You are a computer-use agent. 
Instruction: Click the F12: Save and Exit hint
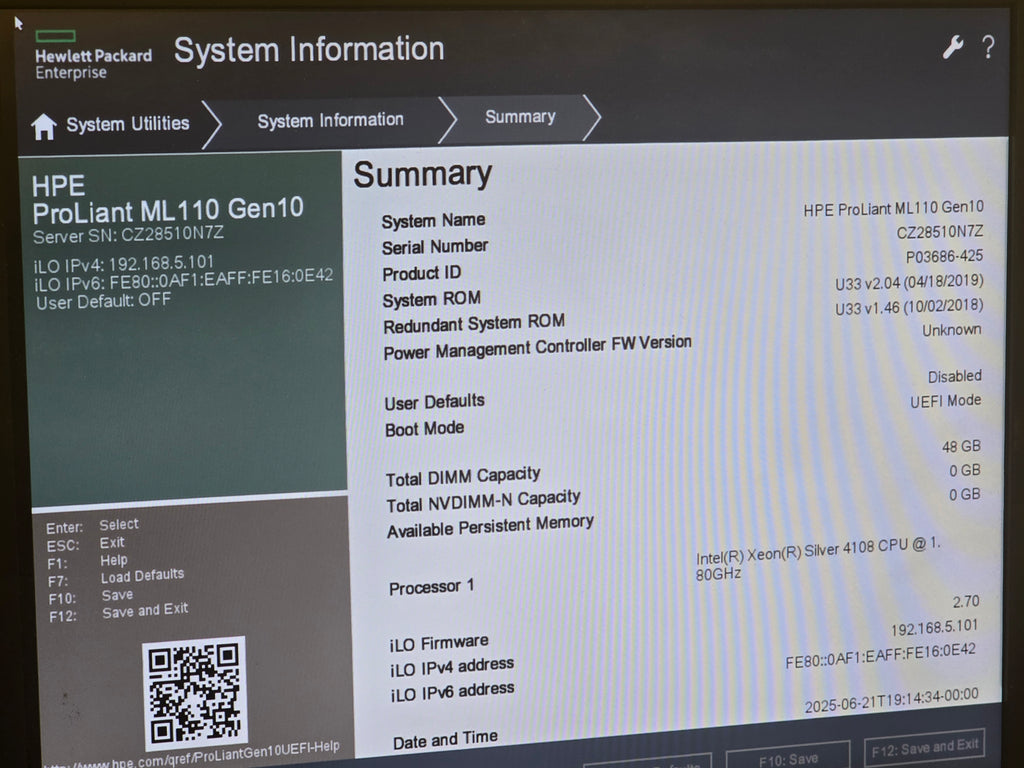(x=118, y=612)
